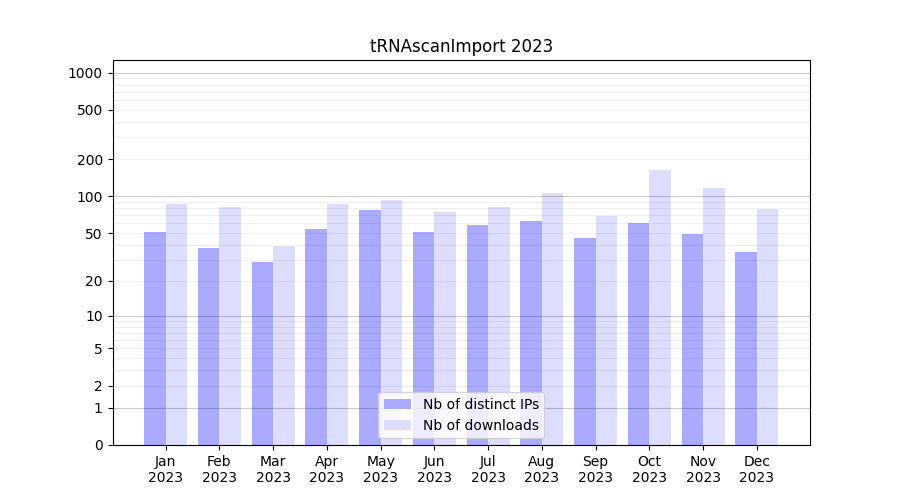Click the Nb of downloads legend swatch
The image size is (900, 500).
397,425
